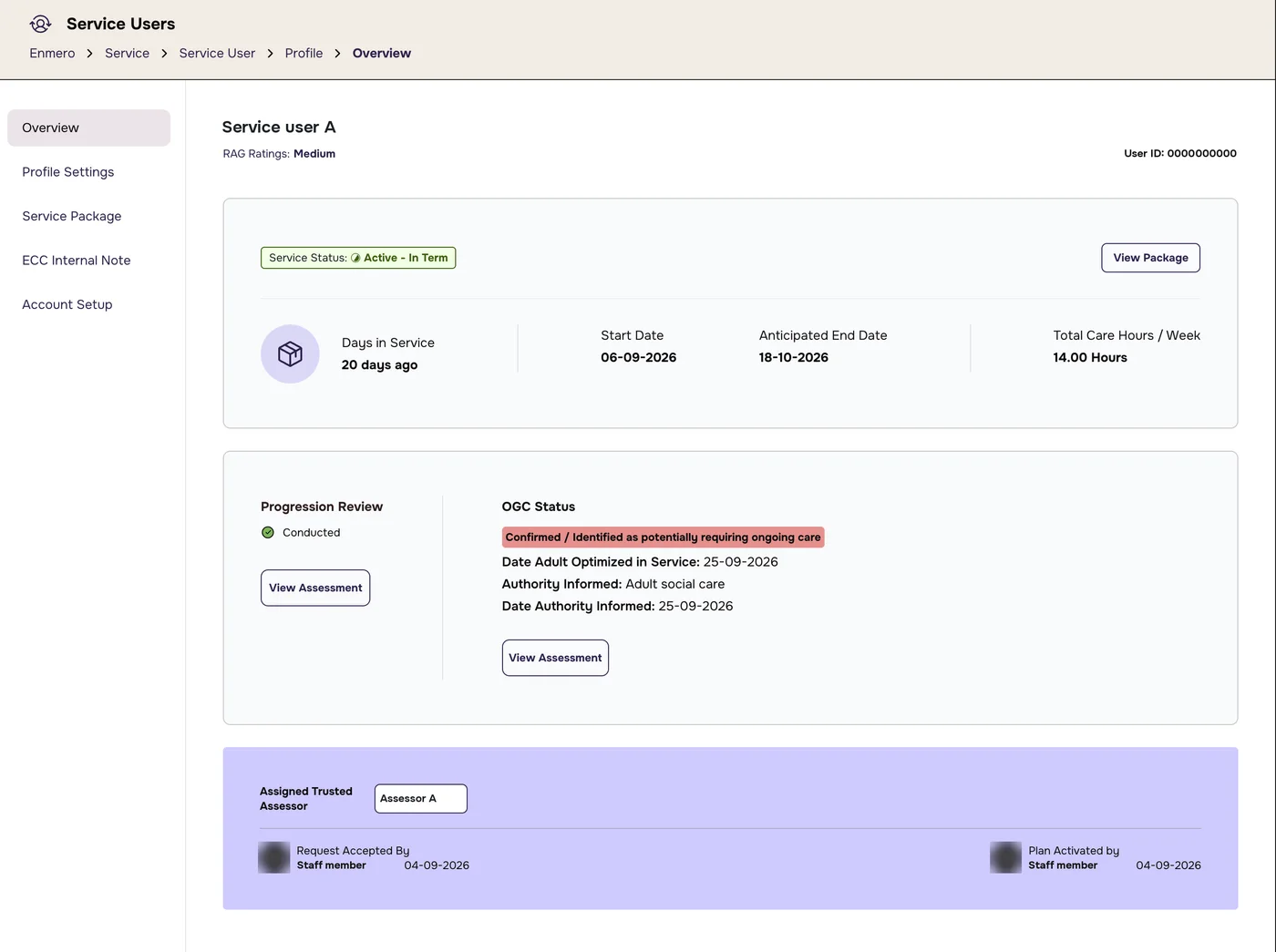Click the avatar next to Plan Activated by
1276x952 pixels.
[1006, 857]
